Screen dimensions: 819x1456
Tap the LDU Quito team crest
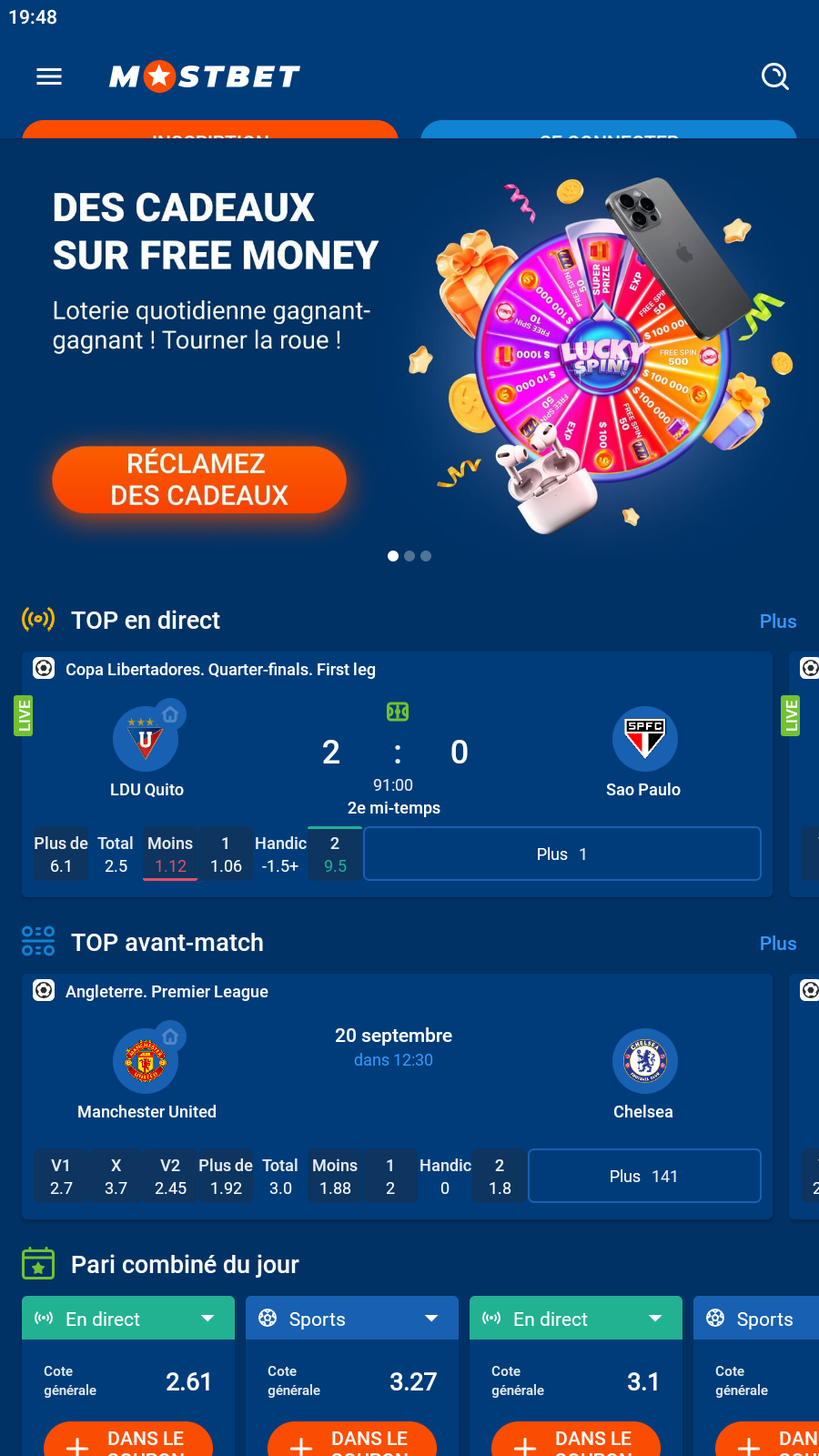(146, 739)
